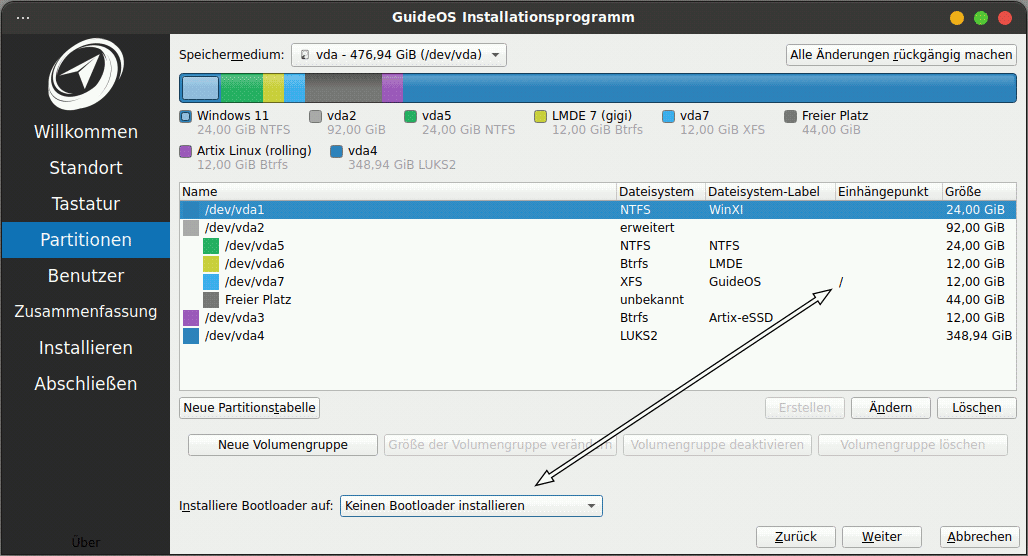Click the 348,94 GiB size cell
The width and height of the screenshot is (1028, 556).
[979, 336]
